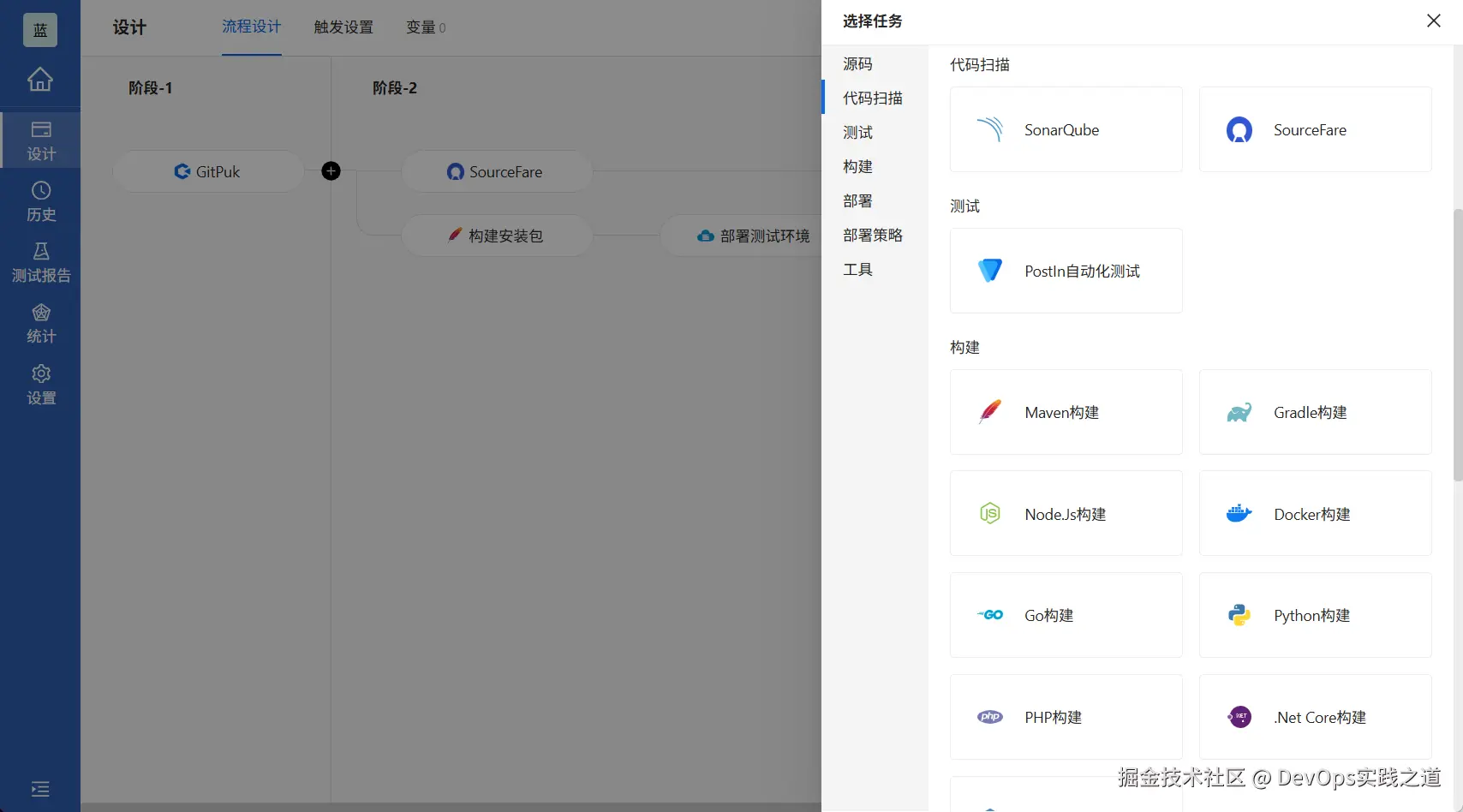Open the GitPuk pipeline node
This screenshot has height=812, width=1463.
208,171
